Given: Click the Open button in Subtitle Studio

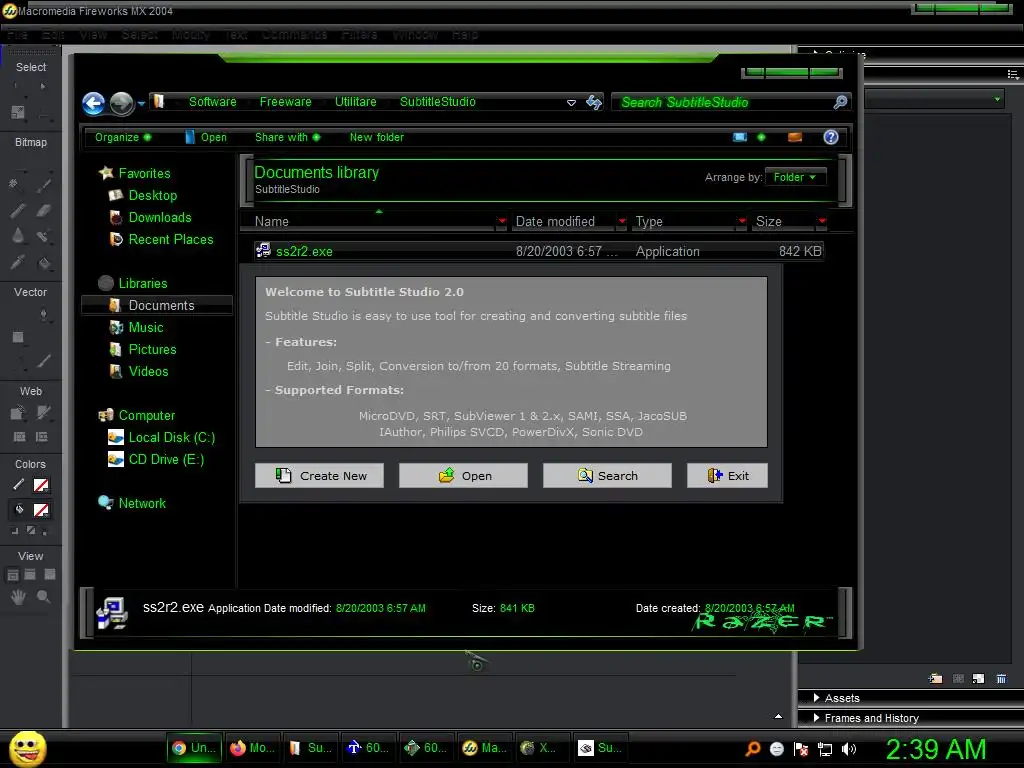Looking at the screenshot, I should [463, 475].
